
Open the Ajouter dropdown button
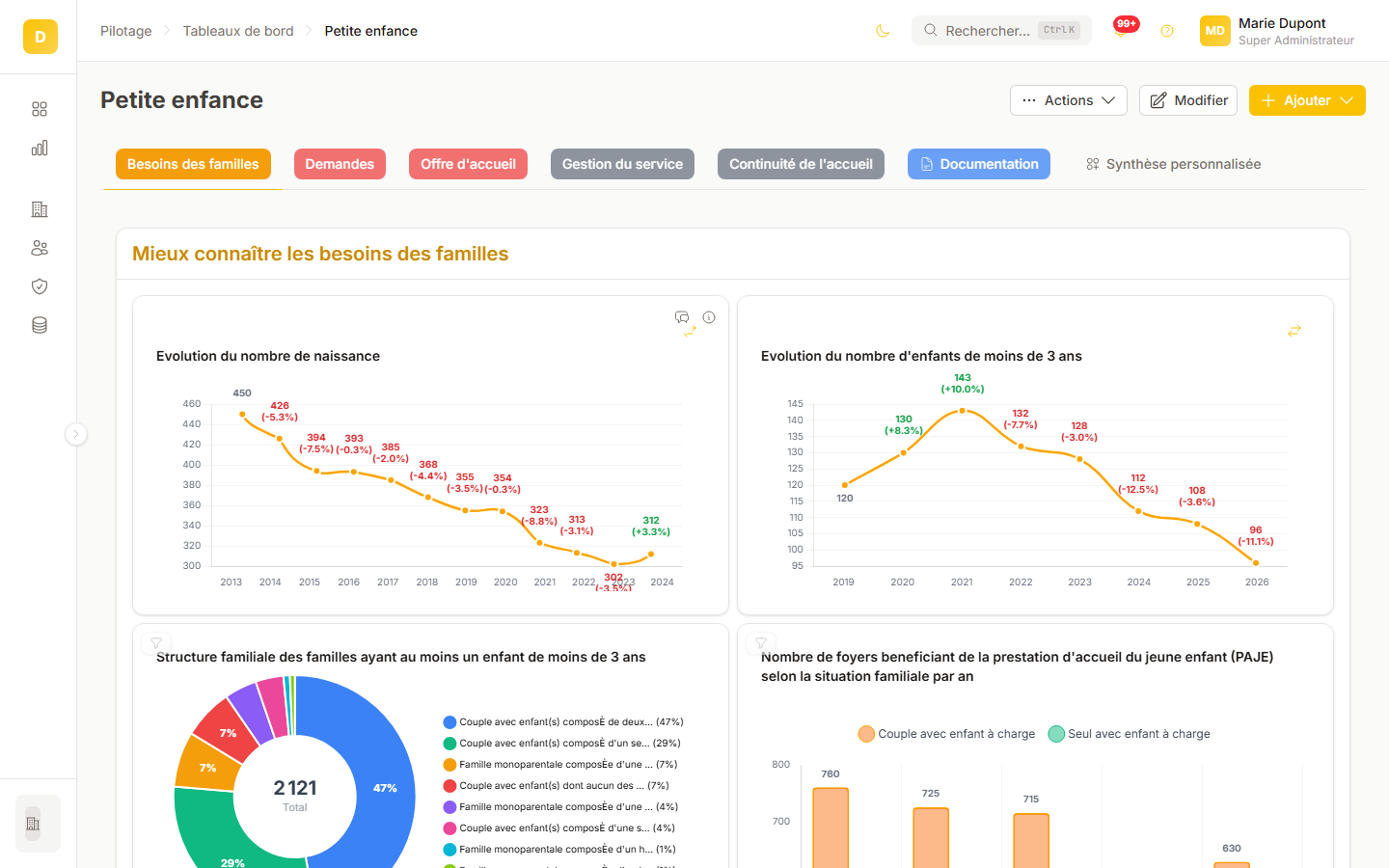(x=1307, y=100)
